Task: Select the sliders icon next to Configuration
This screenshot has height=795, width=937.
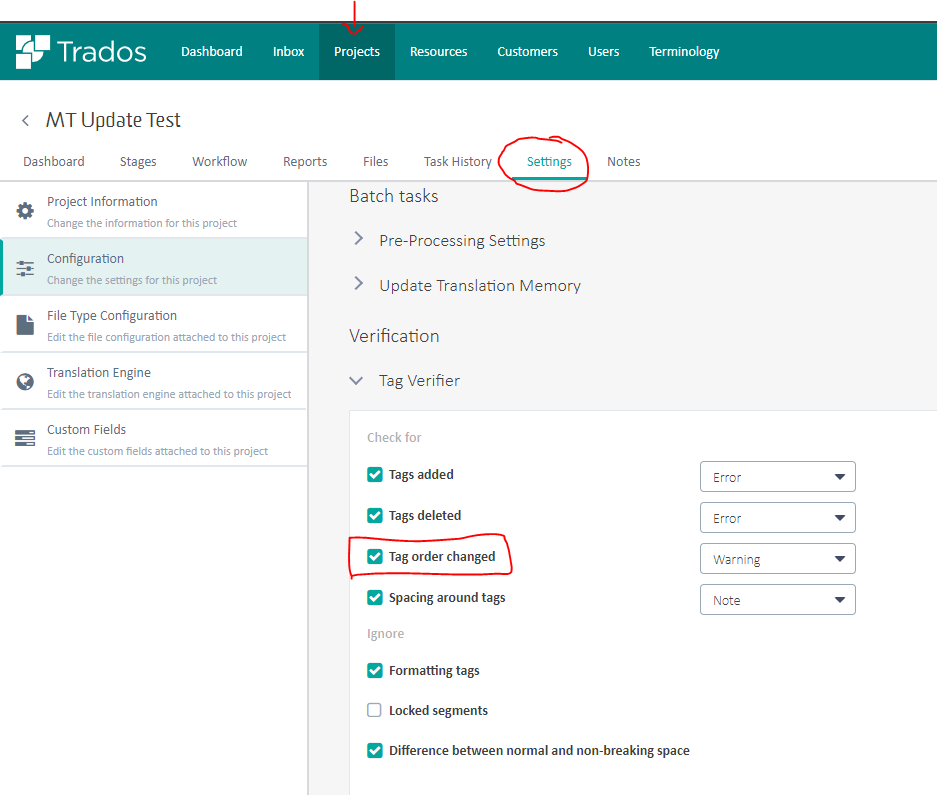Action: click(x=26, y=267)
